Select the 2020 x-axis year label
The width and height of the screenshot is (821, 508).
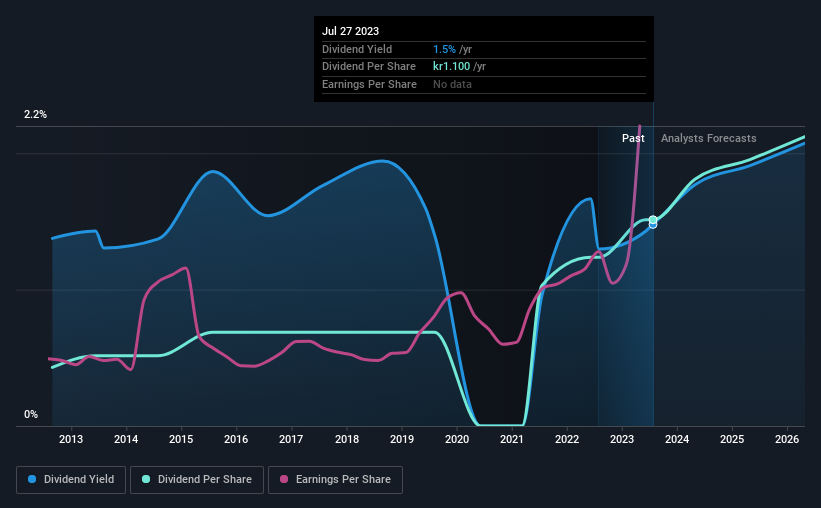click(457, 439)
